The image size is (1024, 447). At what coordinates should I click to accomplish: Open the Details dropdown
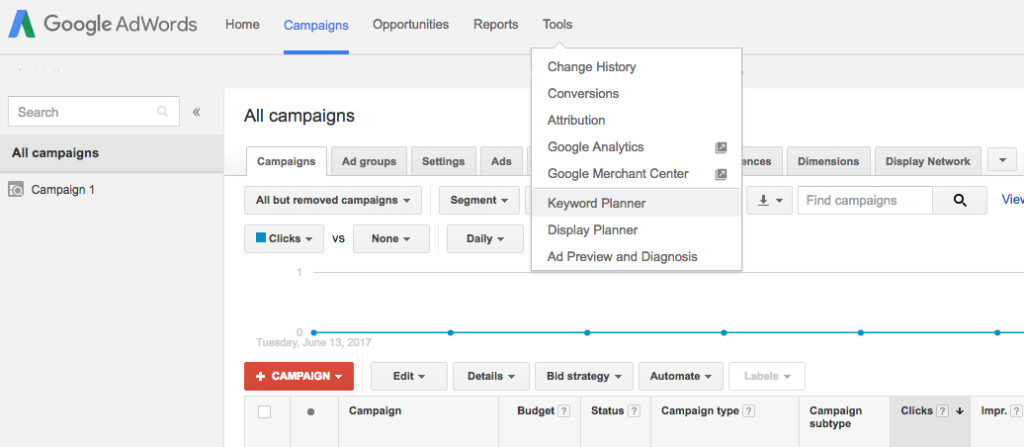490,376
